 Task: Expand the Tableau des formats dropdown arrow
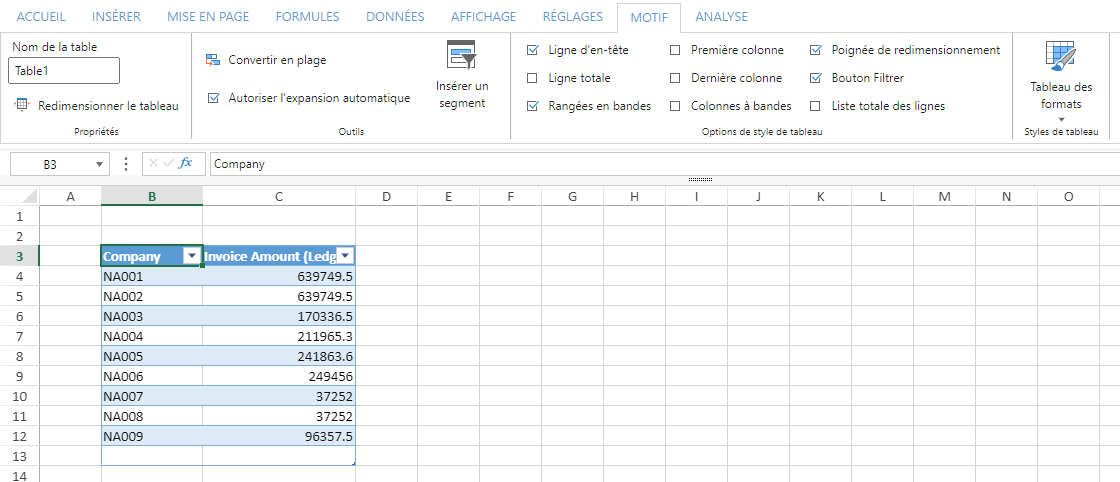tap(1061, 119)
